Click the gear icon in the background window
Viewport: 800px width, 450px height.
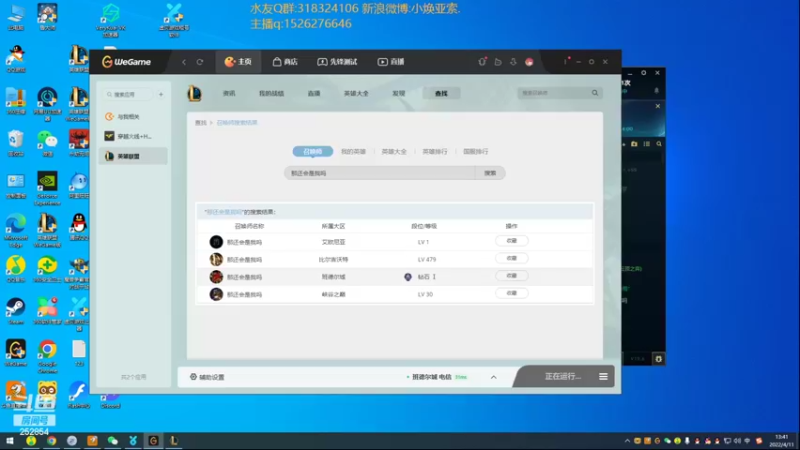coord(658,359)
